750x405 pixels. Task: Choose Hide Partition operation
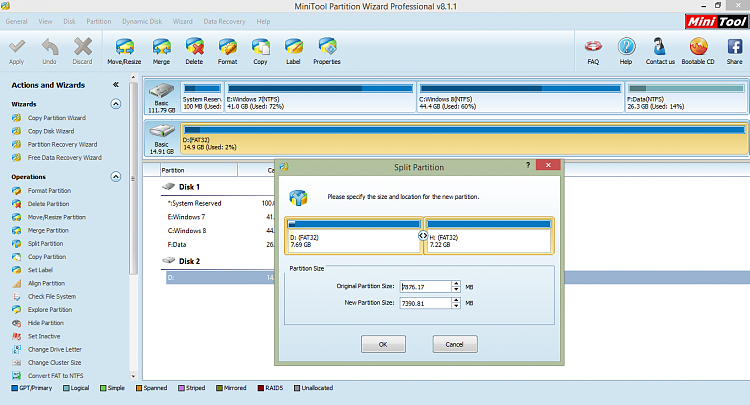pyautogui.click(x=45, y=323)
